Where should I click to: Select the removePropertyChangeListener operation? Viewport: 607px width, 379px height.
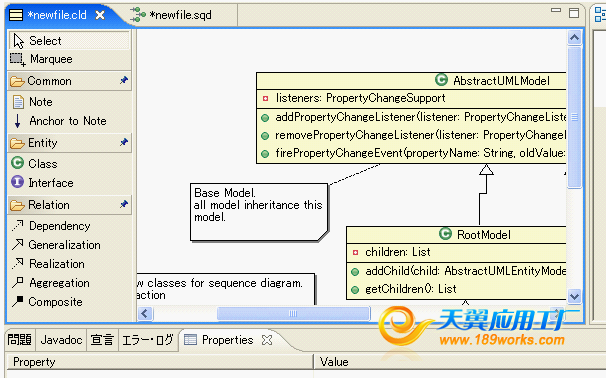(412, 135)
